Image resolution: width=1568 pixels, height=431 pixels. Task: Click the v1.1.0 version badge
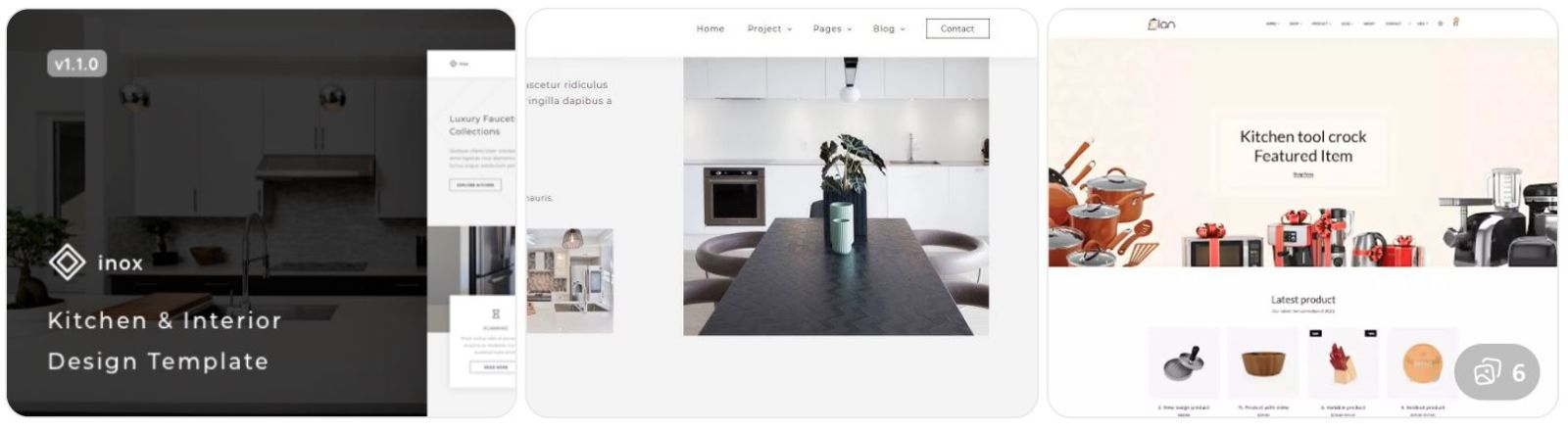(x=76, y=64)
